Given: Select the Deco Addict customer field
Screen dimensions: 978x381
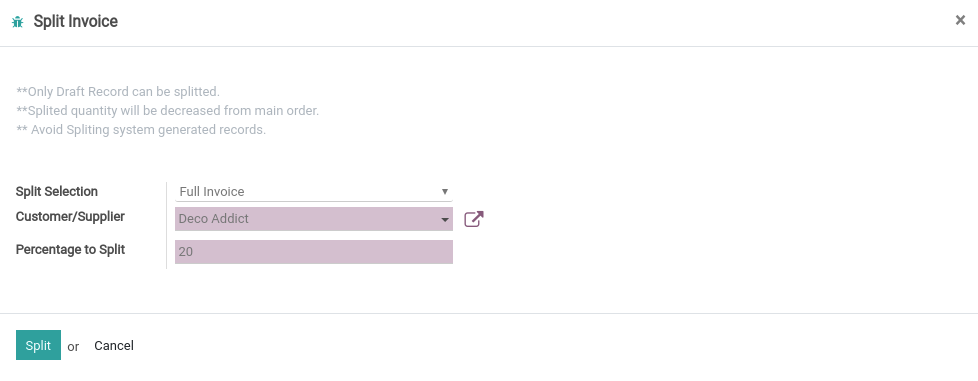Looking at the screenshot, I should click(314, 219).
